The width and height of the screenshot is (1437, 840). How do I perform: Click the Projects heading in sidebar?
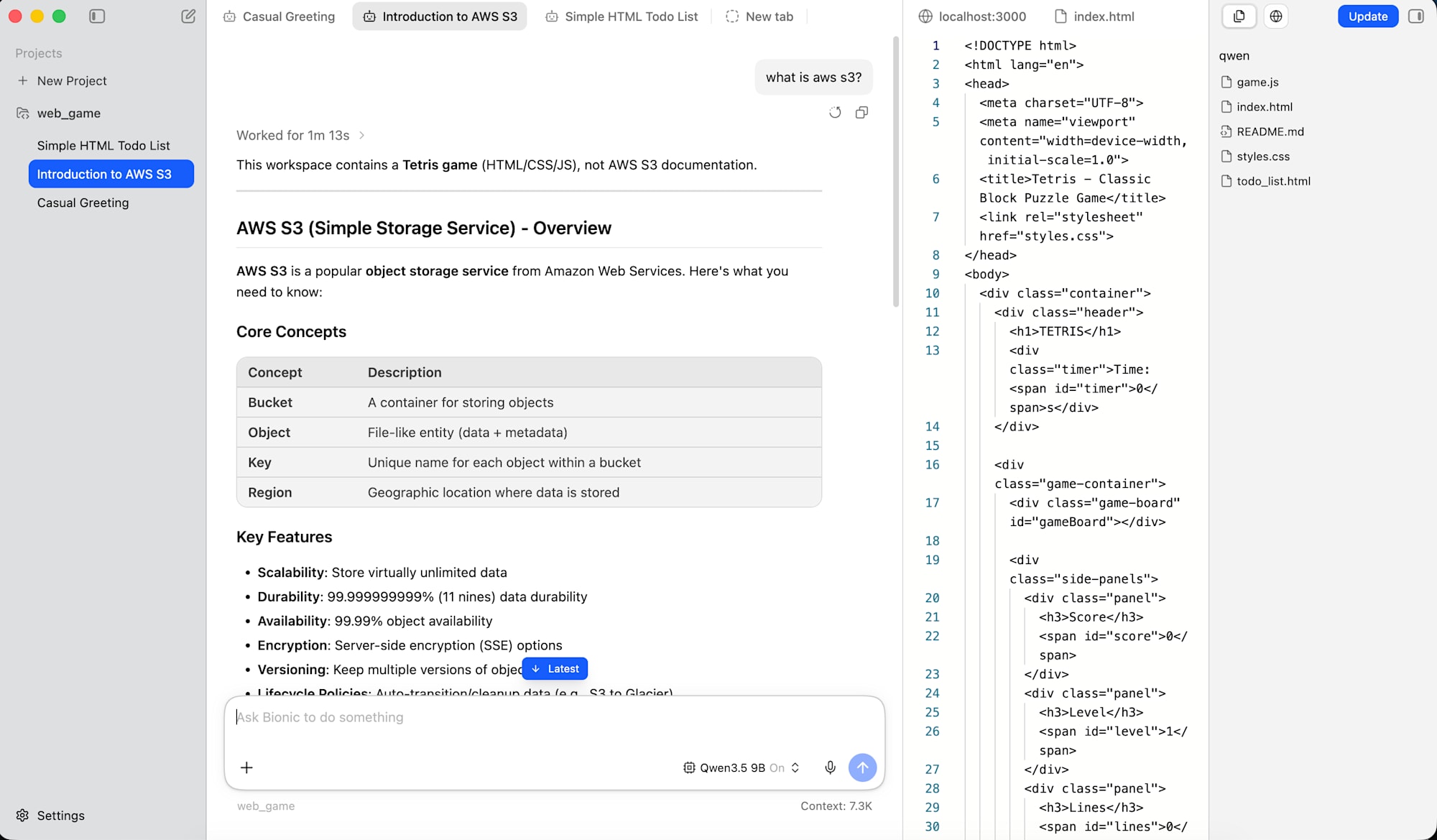pos(39,53)
